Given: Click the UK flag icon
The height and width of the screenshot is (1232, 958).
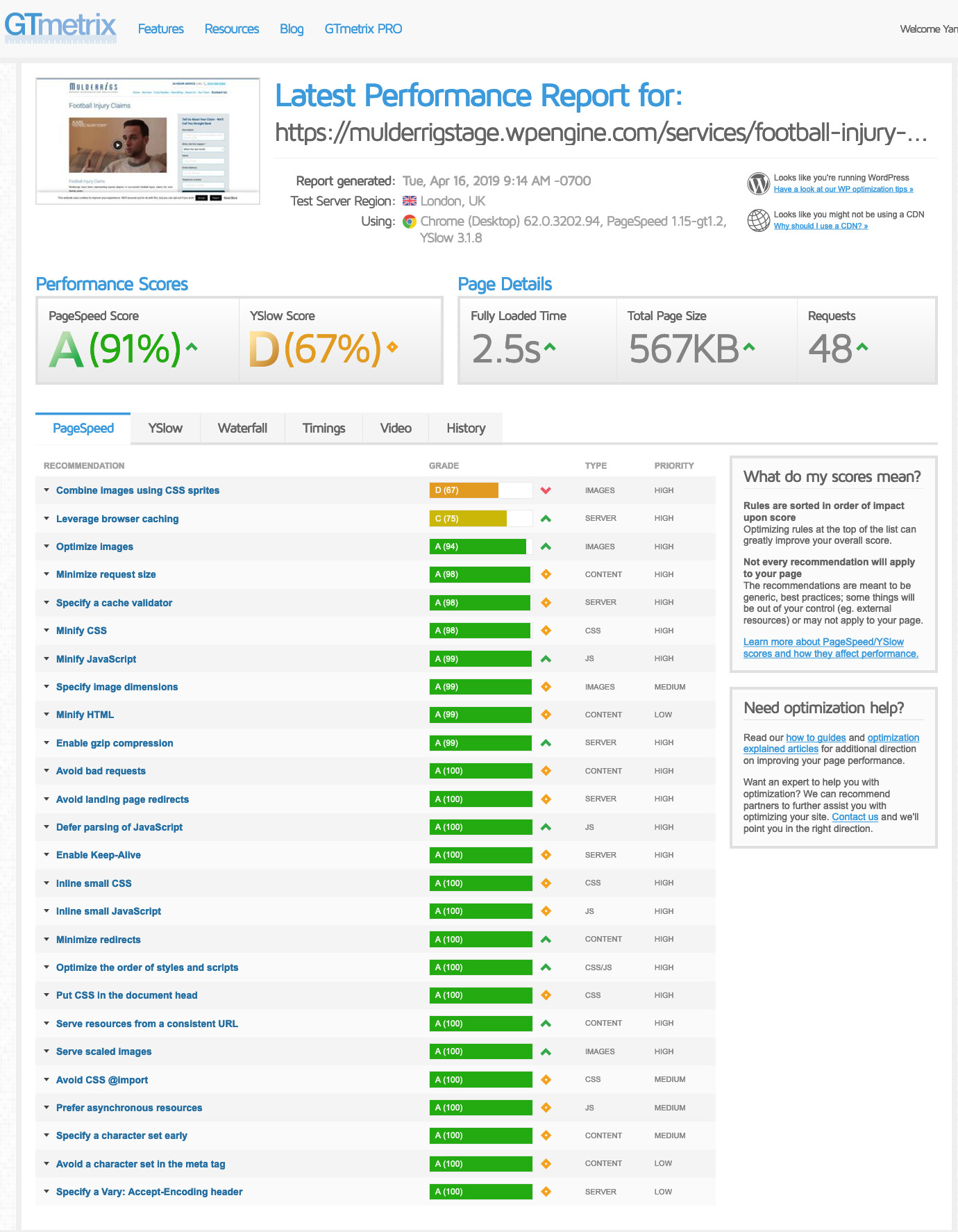Looking at the screenshot, I should [410, 201].
